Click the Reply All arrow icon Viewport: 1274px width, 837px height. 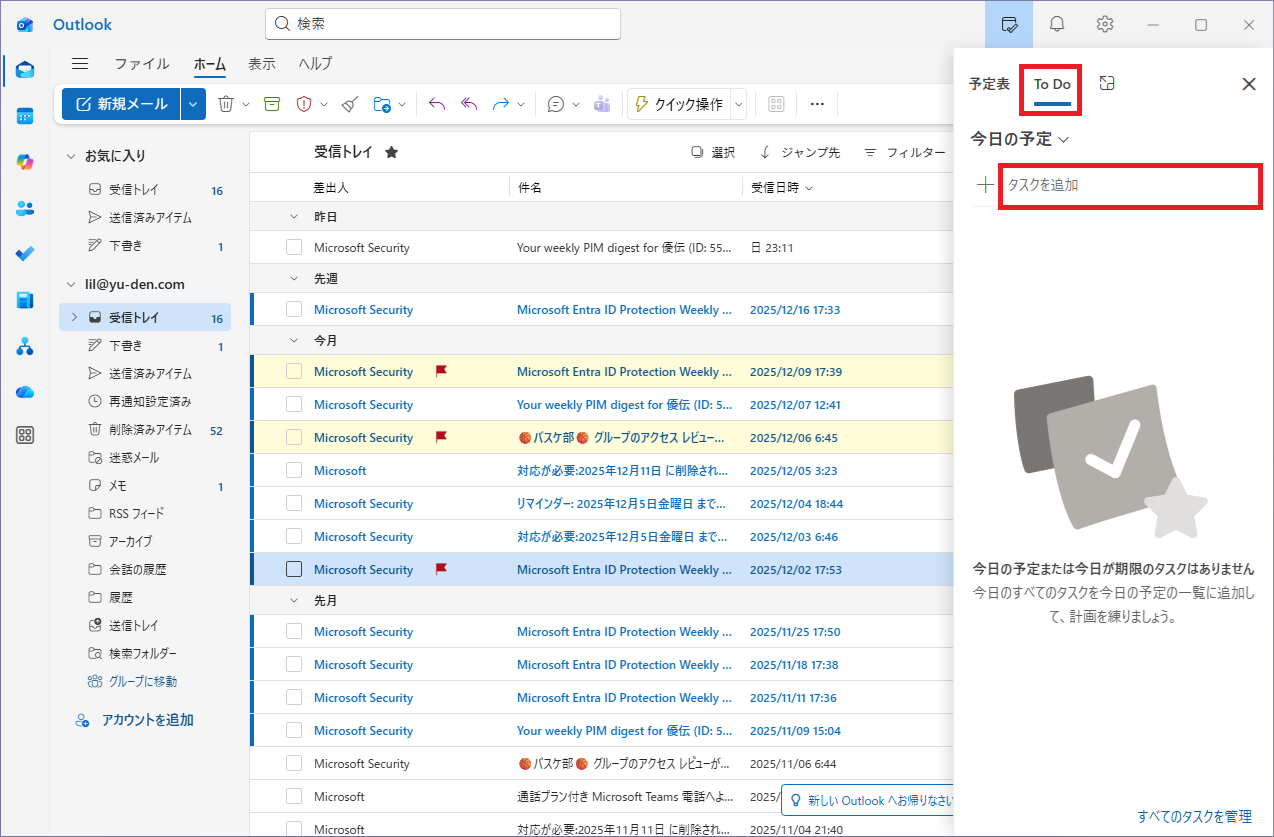(469, 104)
